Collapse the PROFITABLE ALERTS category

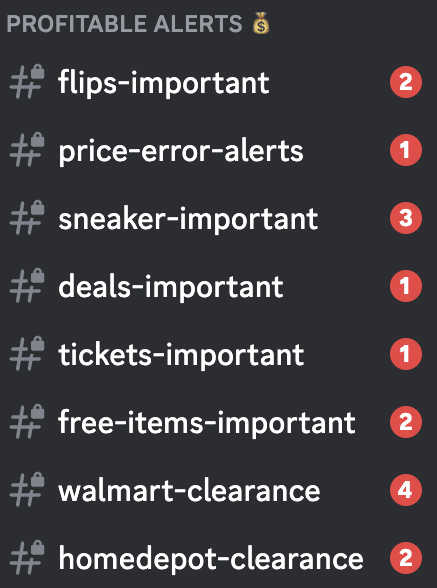[x=125, y=24]
